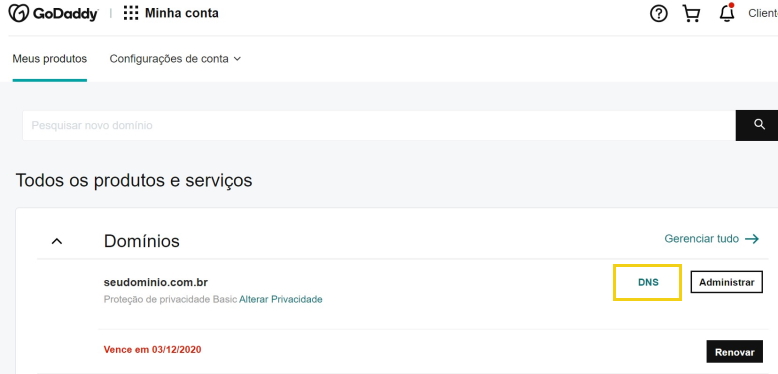Click the DNS button for seudominio.com.br
Viewport: 778px width, 374px height.
click(648, 282)
